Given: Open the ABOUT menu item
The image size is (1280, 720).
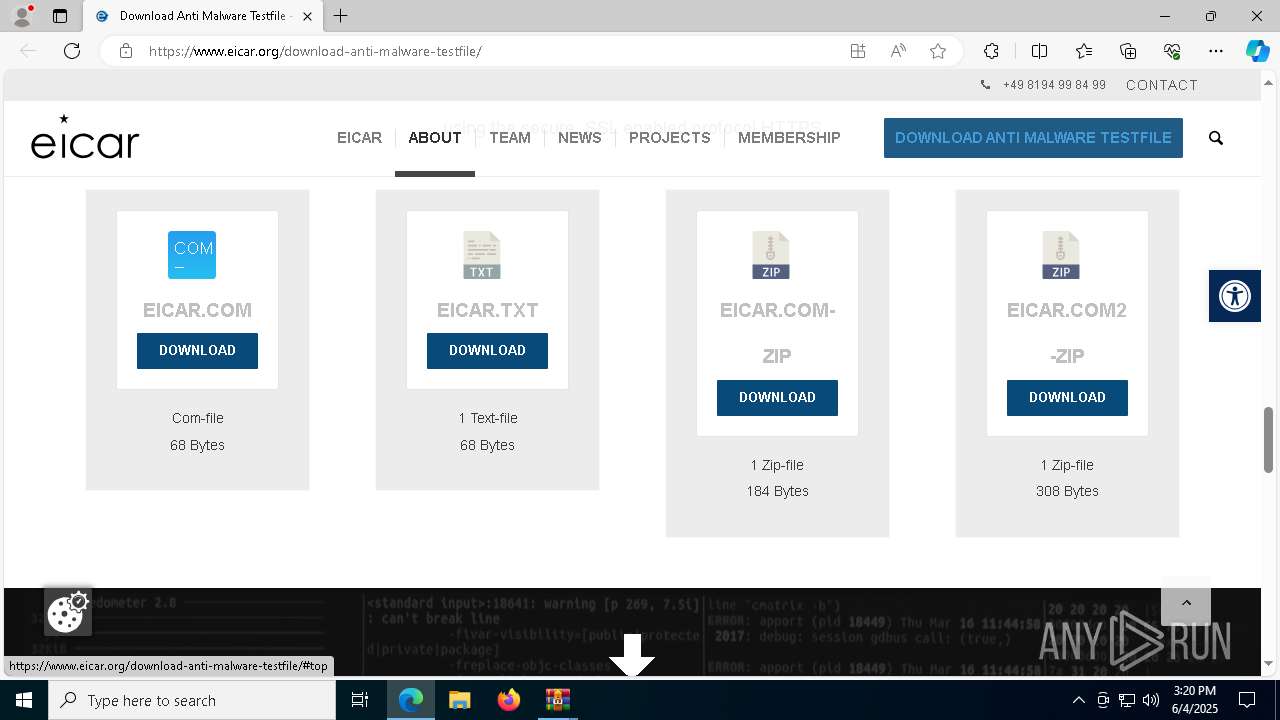Looking at the screenshot, I should (x=435, y=138).
